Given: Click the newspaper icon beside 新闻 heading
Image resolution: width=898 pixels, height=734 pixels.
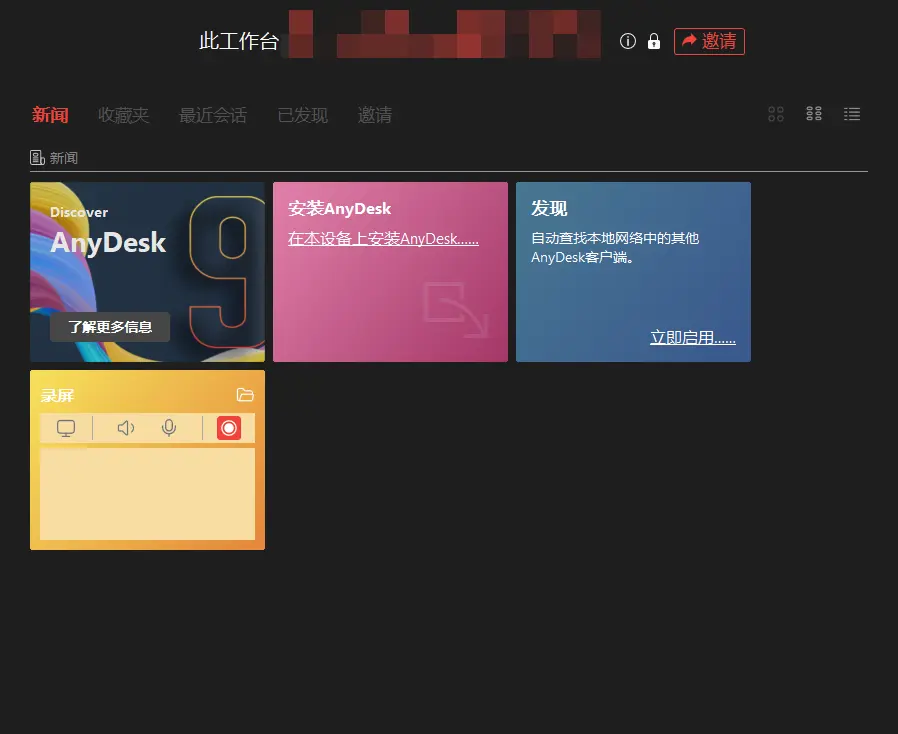Looking at the screenshot, I should (37, 157).
